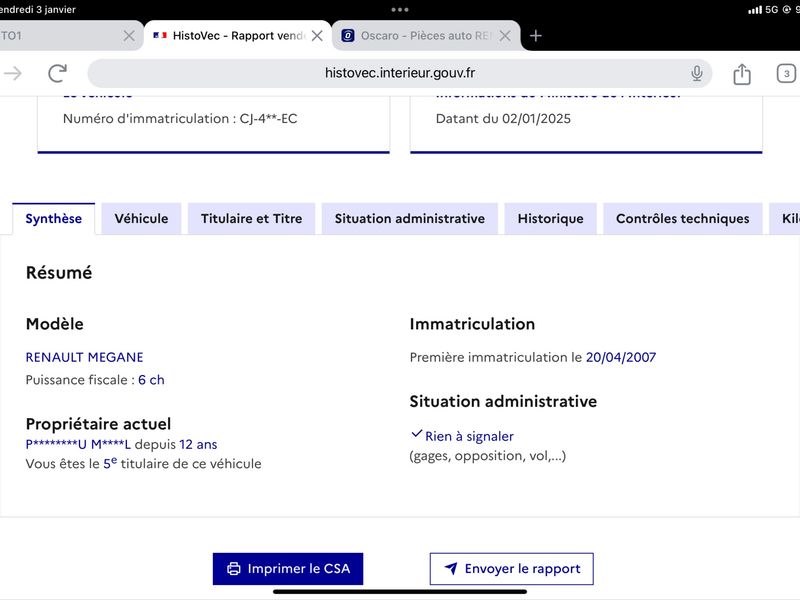Tap the three-dot multitasking menu

(x=399, y=10)
